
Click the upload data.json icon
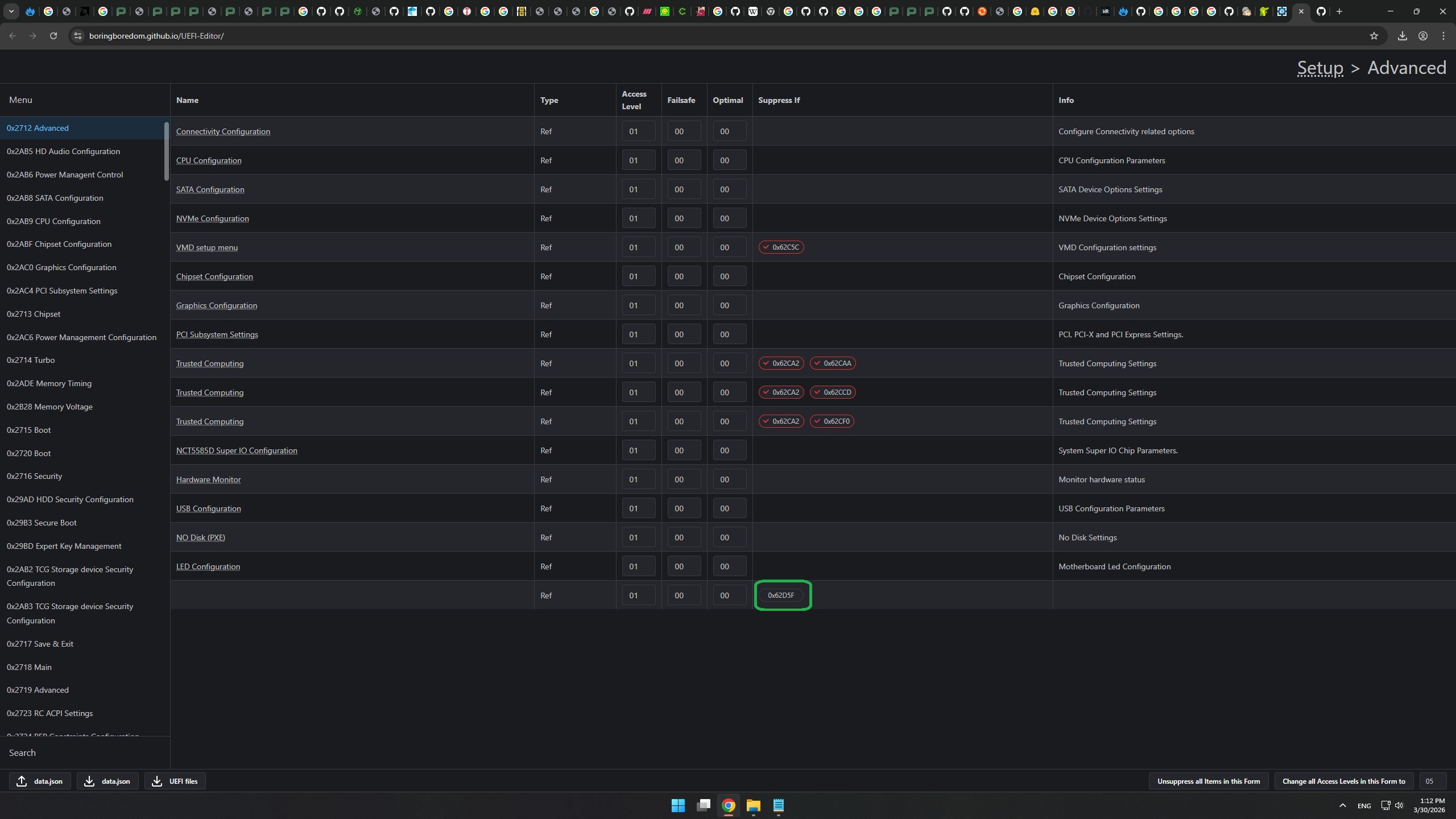pos(22,781)
